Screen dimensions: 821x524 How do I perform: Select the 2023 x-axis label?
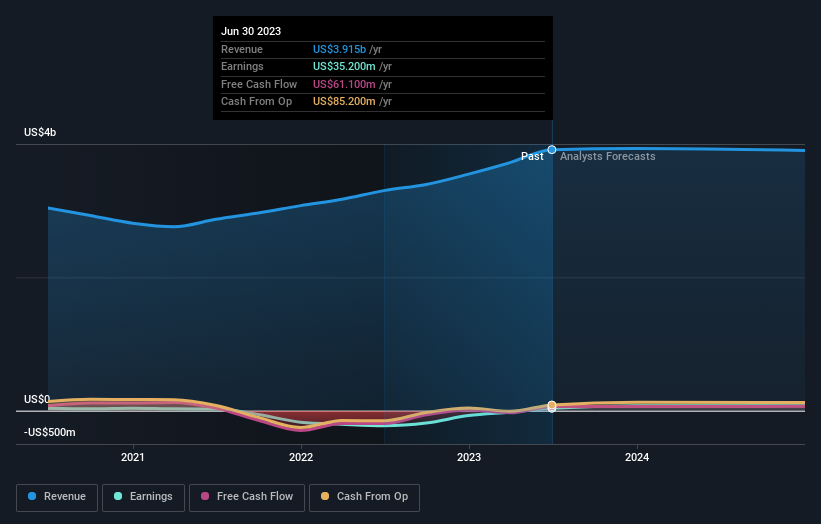469,457
